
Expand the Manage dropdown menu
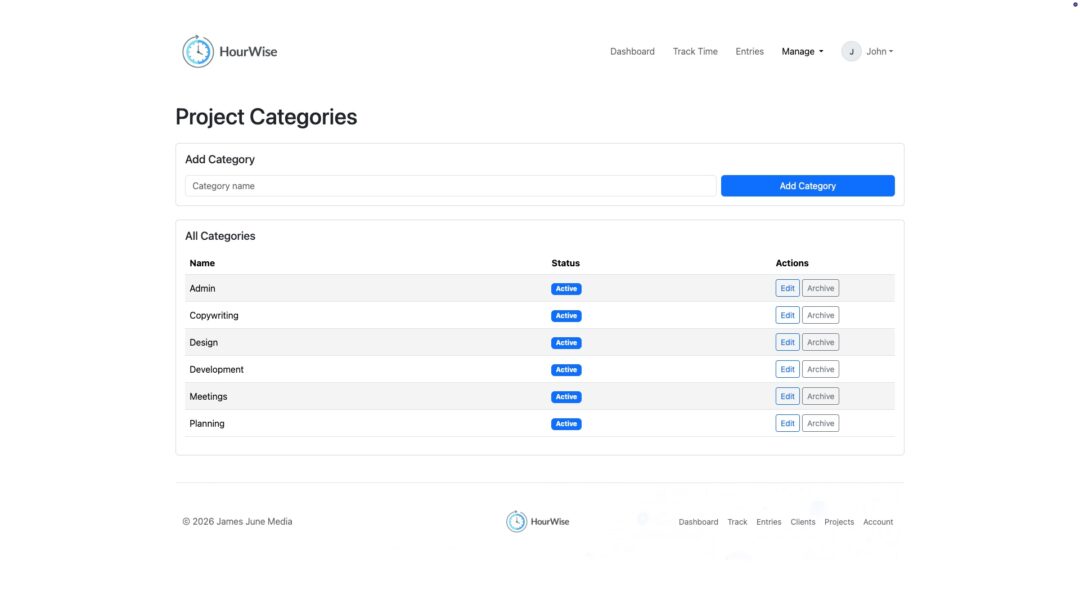tap(802, 52)
